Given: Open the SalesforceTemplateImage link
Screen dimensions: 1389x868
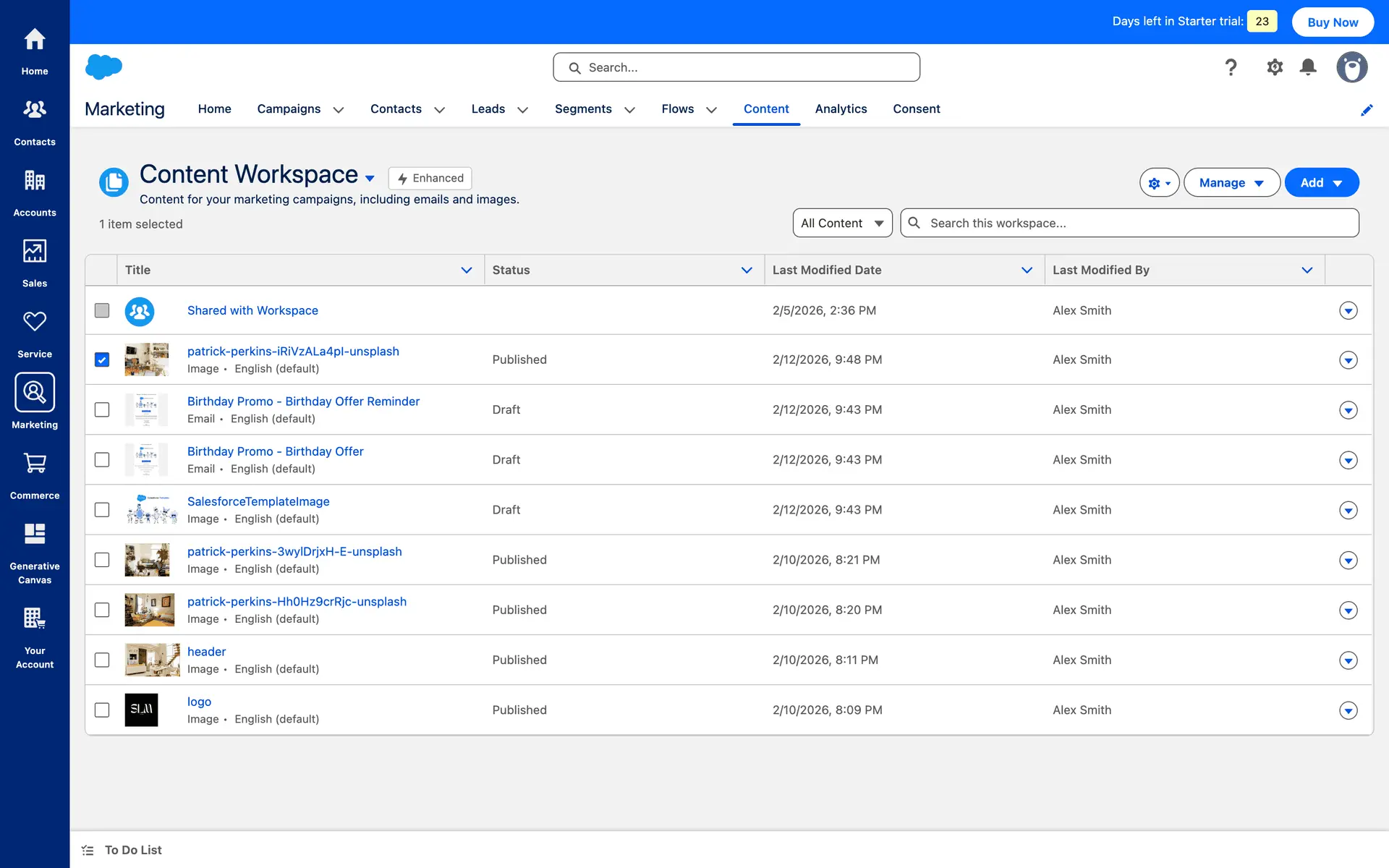Looking at the screenshot, I should [x=258, y=501].
